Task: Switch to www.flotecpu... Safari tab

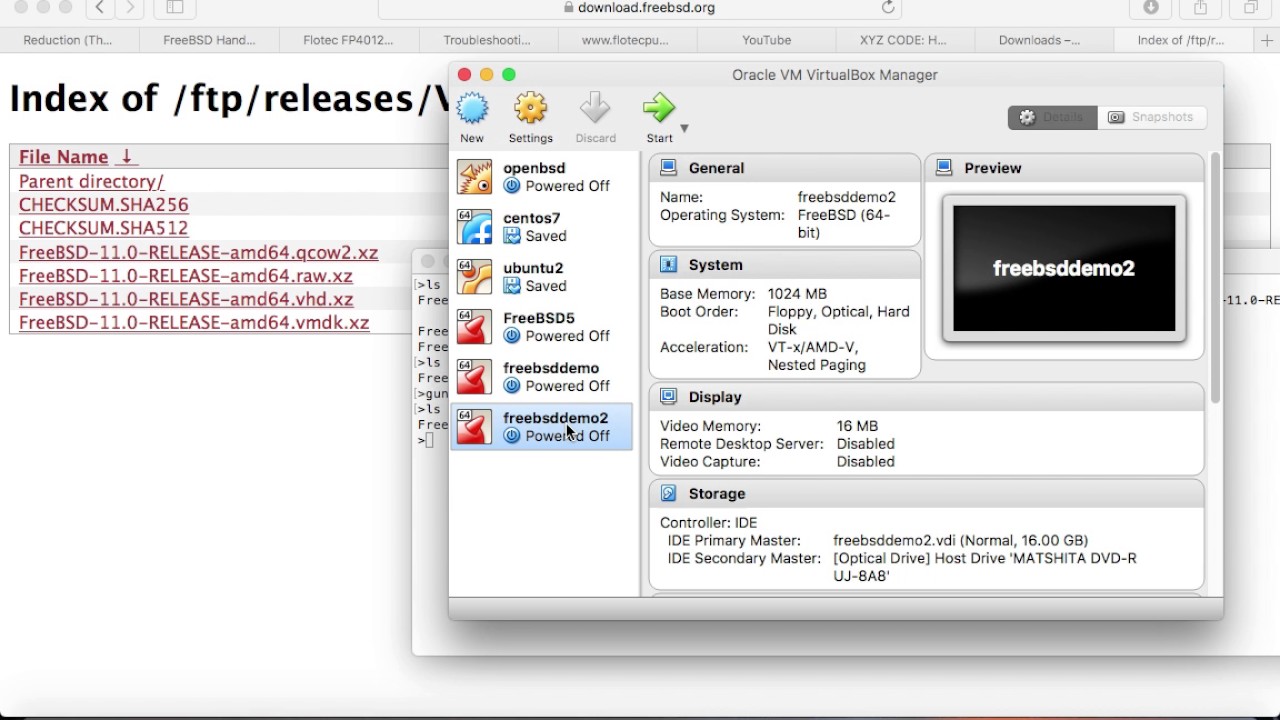Action: [625, 40]
